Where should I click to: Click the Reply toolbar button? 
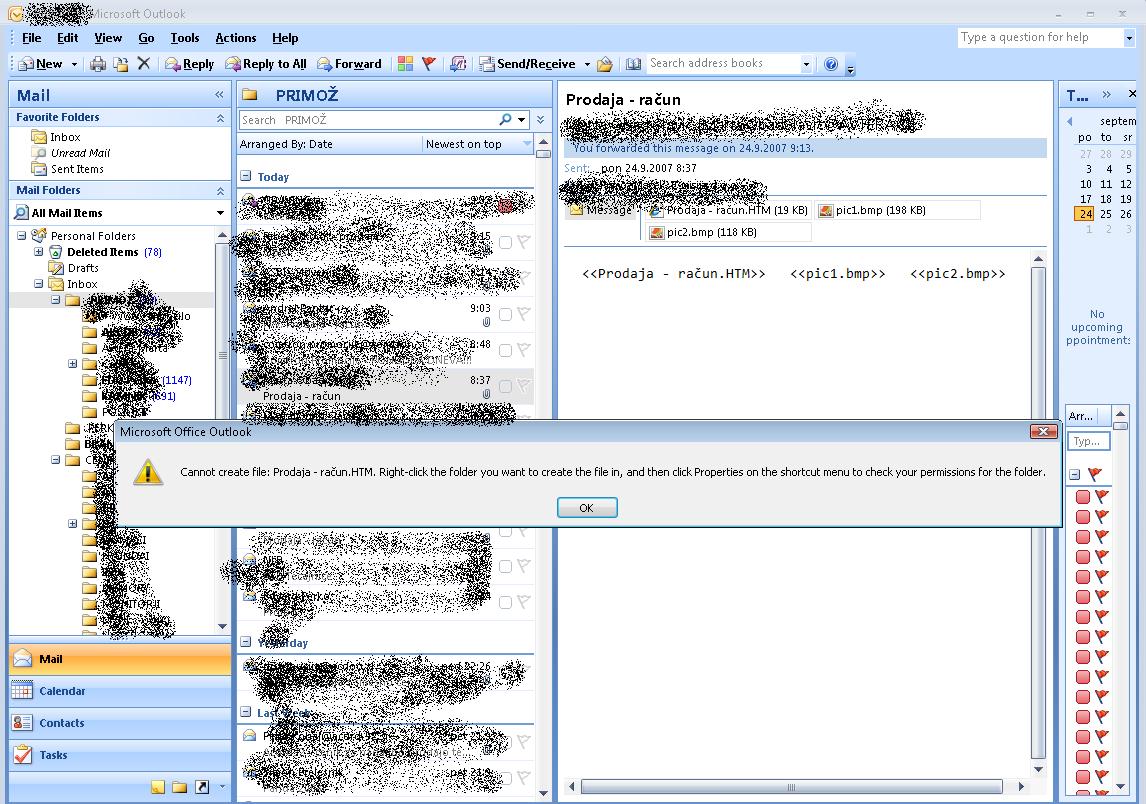(x=189, y=64)
